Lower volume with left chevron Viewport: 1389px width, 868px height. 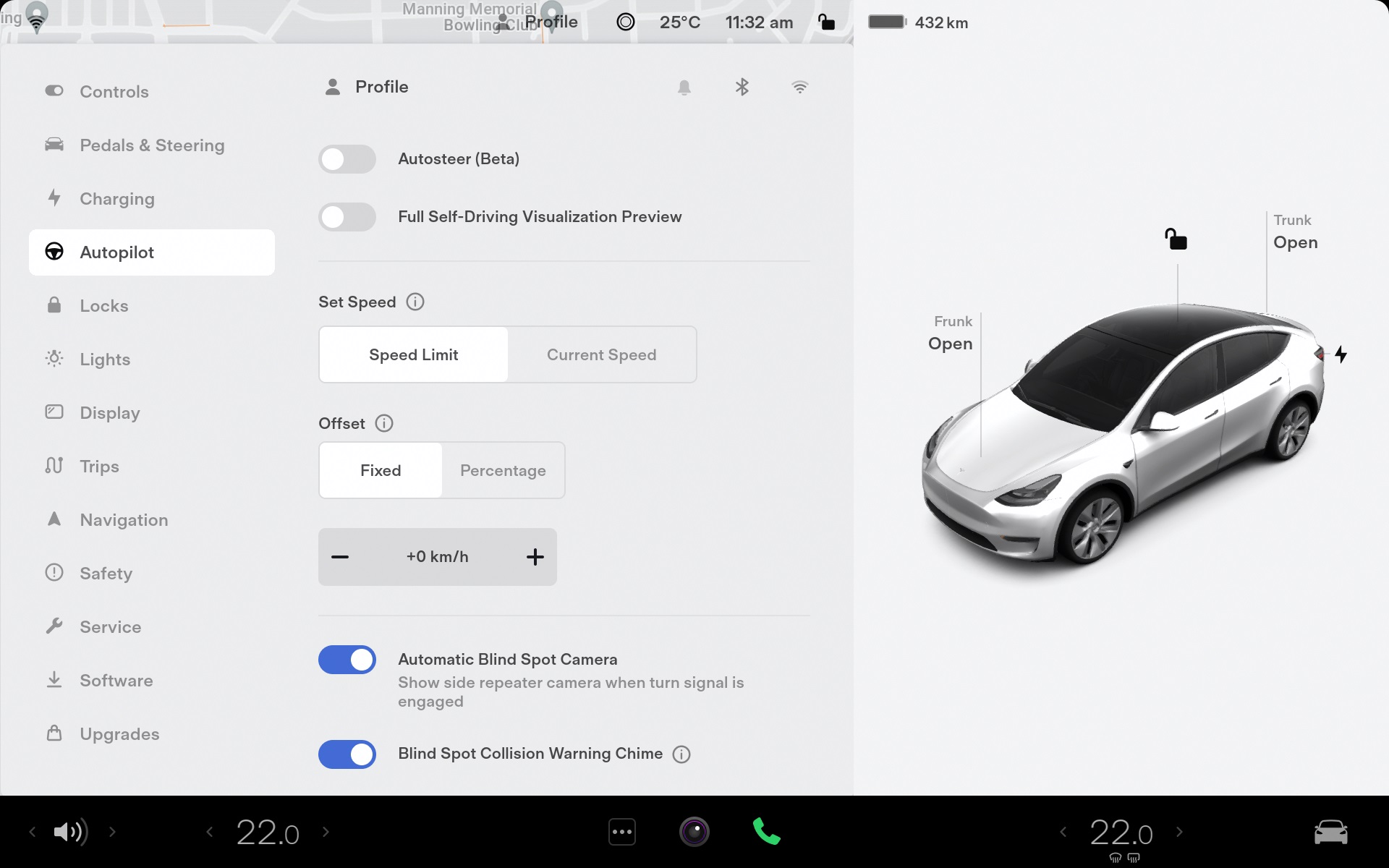coord(33,832)
